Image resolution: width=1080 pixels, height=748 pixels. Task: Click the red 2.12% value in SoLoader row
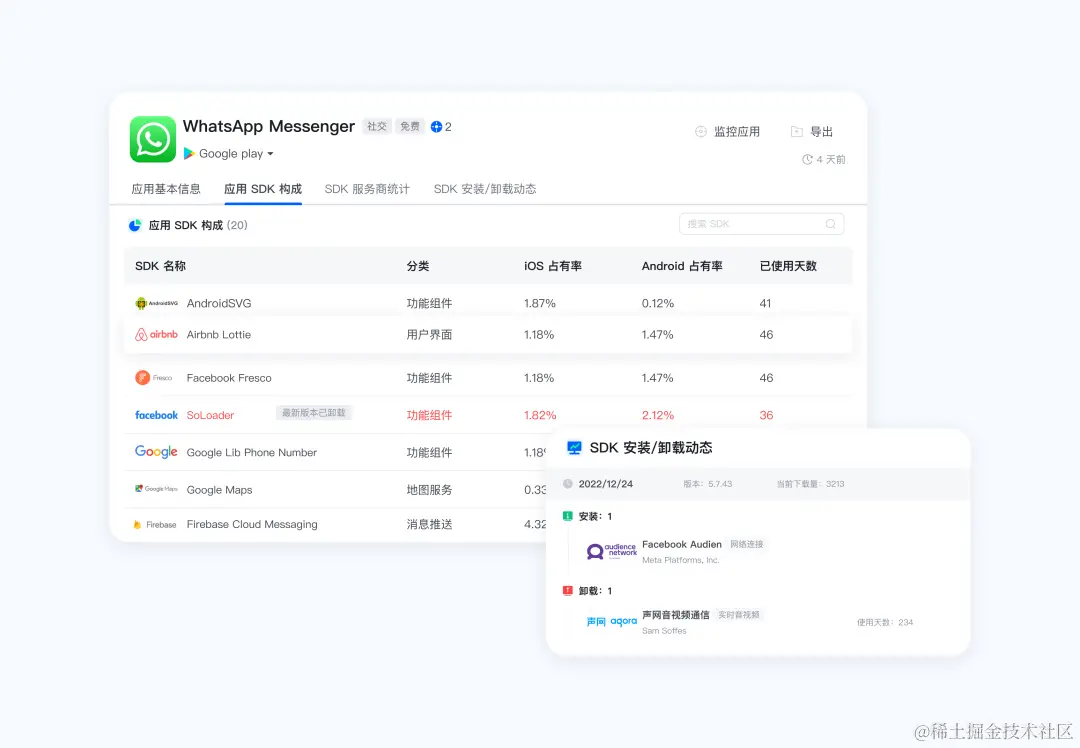(658, 415)
